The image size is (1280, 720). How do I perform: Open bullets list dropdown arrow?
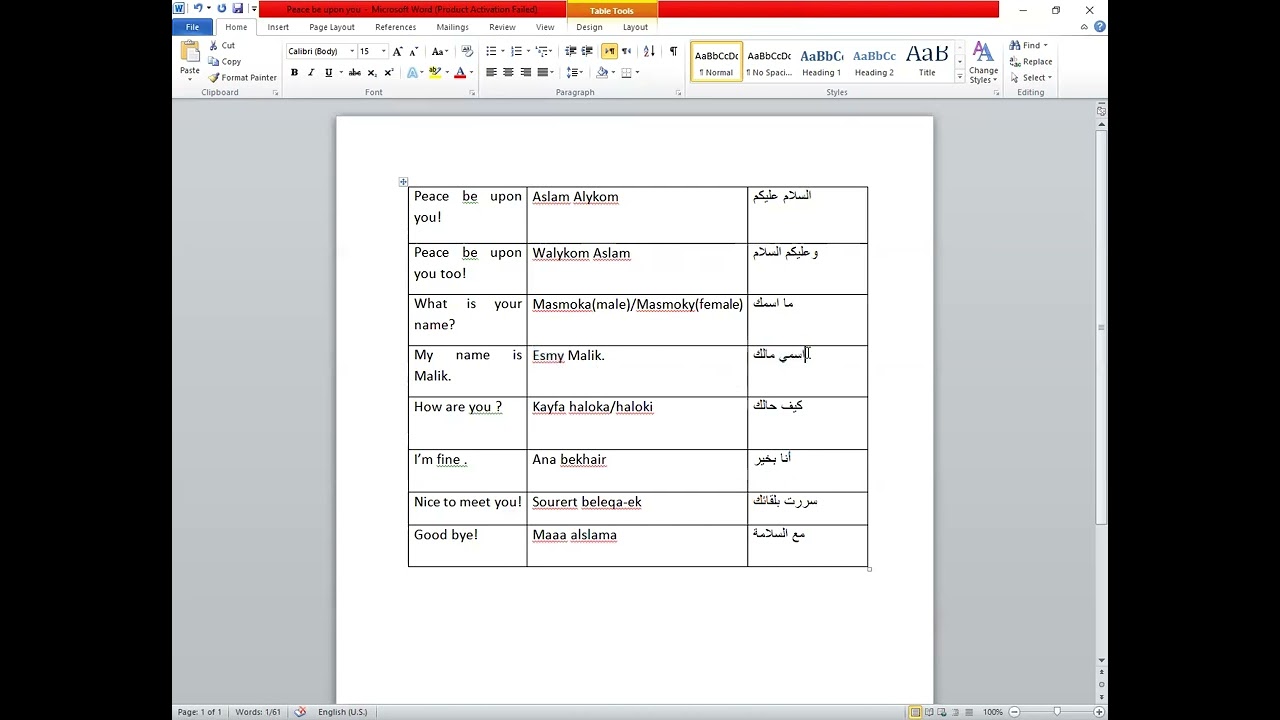point(502,51)
